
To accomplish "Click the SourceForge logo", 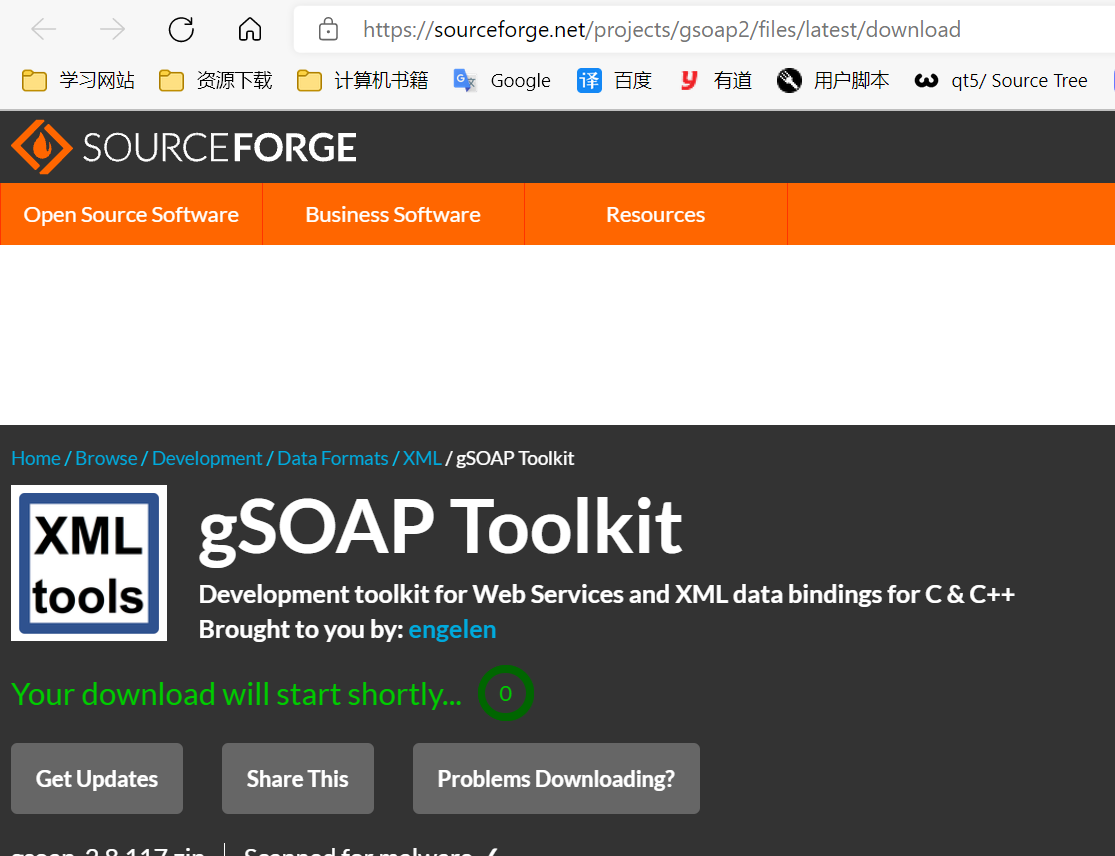I will coord(184,147).
